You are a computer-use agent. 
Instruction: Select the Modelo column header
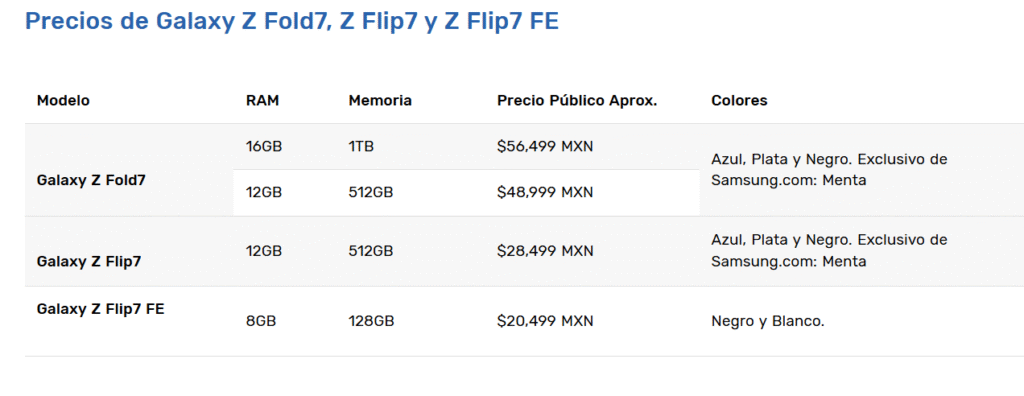click(x=63, y=101)
